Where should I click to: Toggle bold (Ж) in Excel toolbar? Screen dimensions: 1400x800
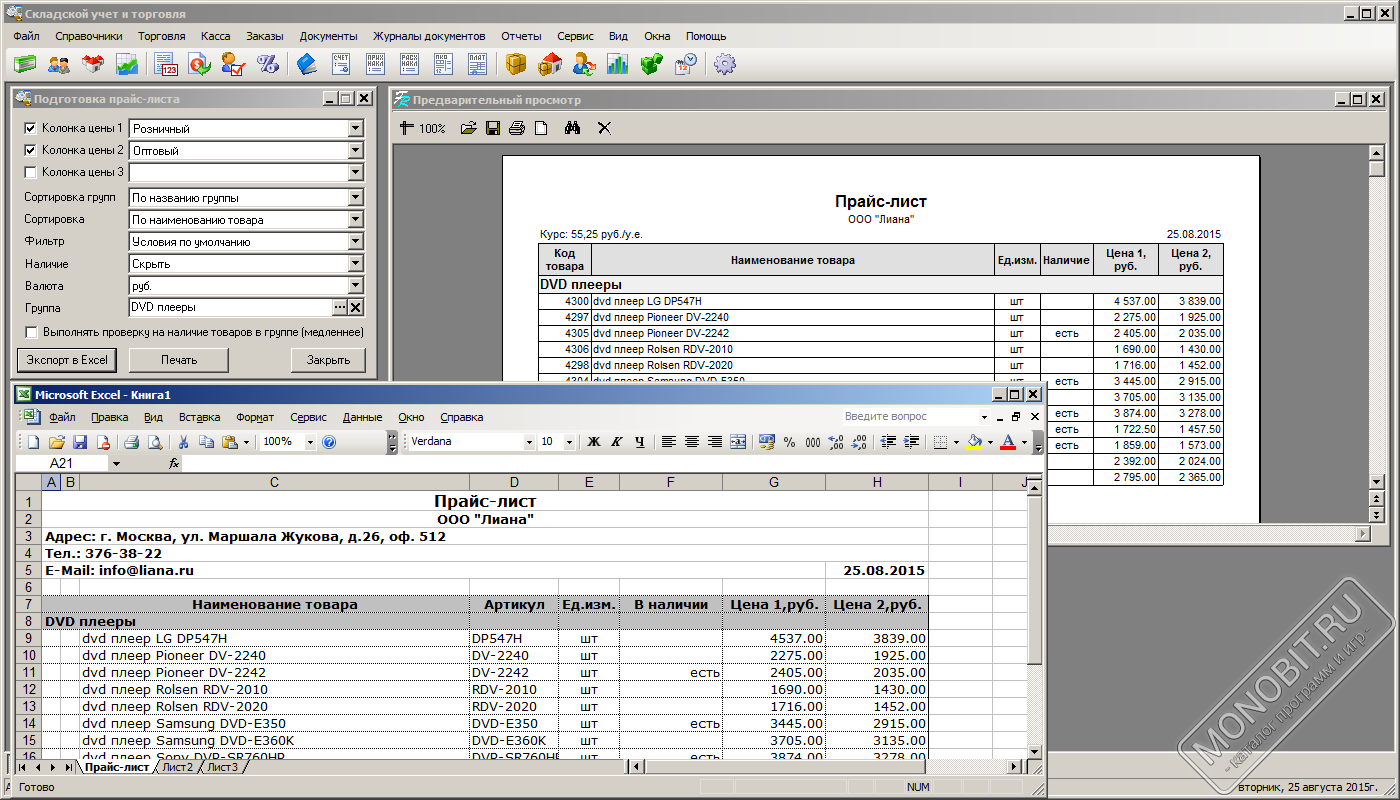(x=594, y=442)
